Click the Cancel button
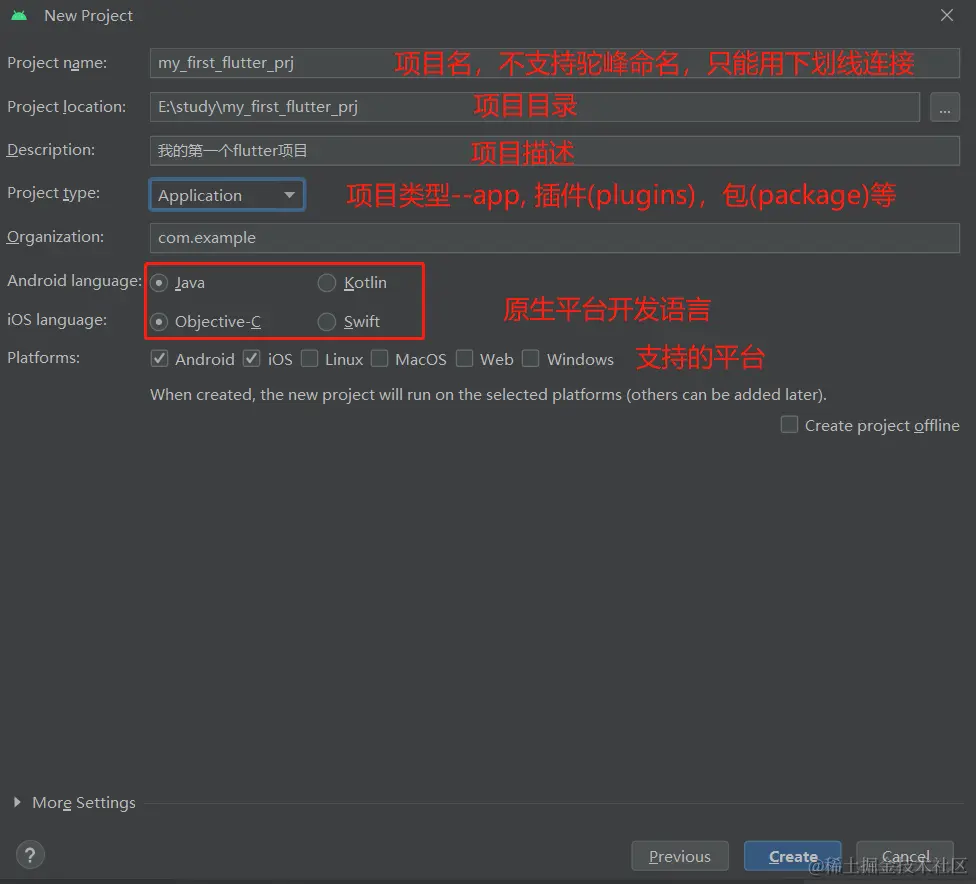Viewport: 976px width, 884px height. pos(905,856)
